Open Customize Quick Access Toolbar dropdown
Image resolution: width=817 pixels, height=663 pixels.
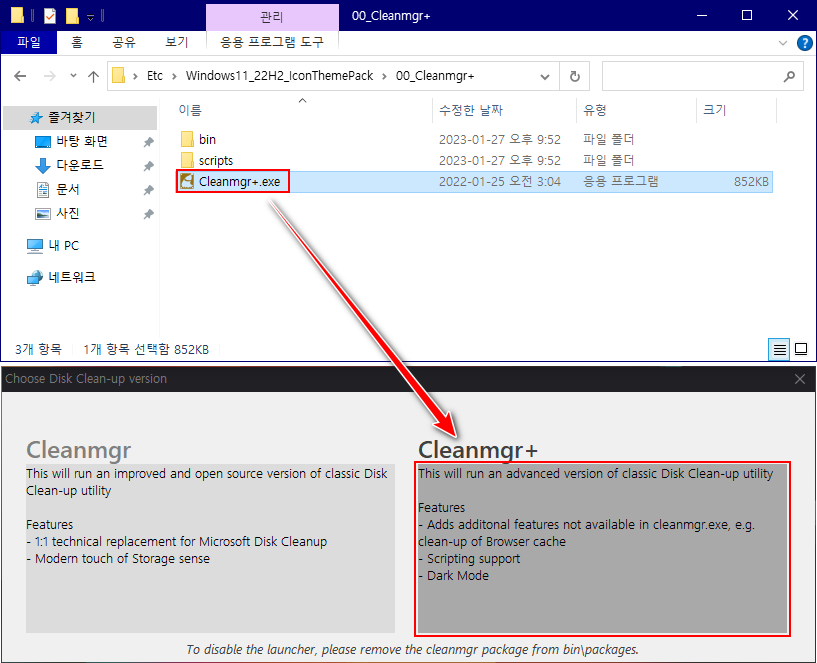click(x=90, y=17)
